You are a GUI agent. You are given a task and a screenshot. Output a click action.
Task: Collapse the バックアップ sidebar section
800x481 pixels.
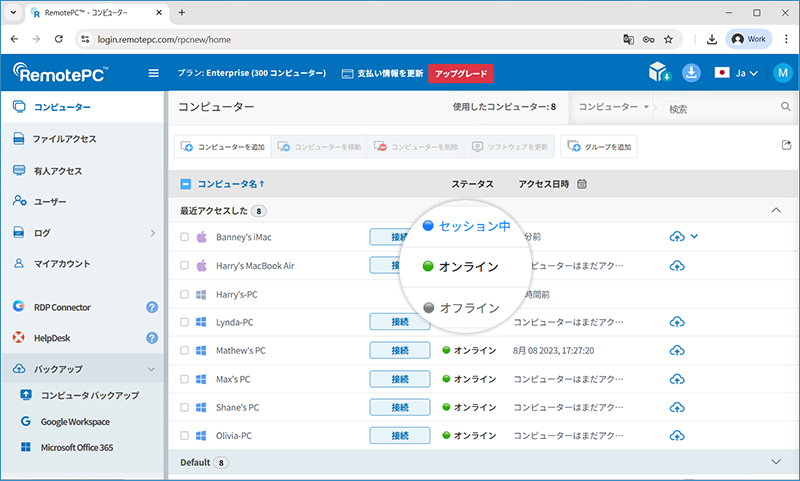tap(151, 369)
